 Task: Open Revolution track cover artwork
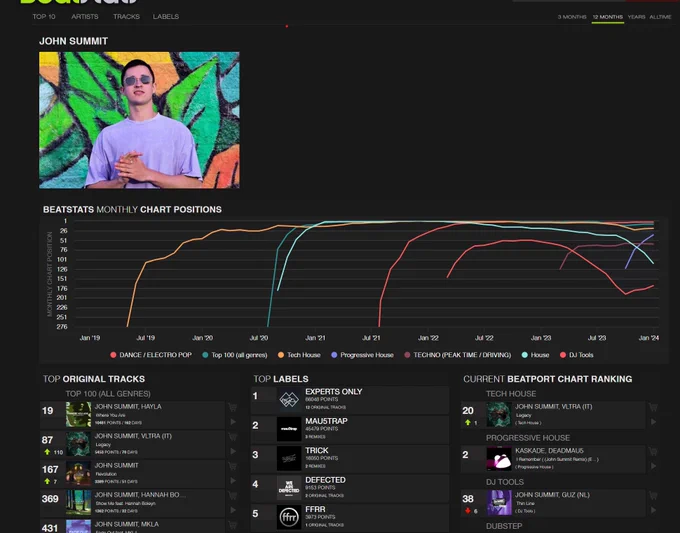(78, 473)
